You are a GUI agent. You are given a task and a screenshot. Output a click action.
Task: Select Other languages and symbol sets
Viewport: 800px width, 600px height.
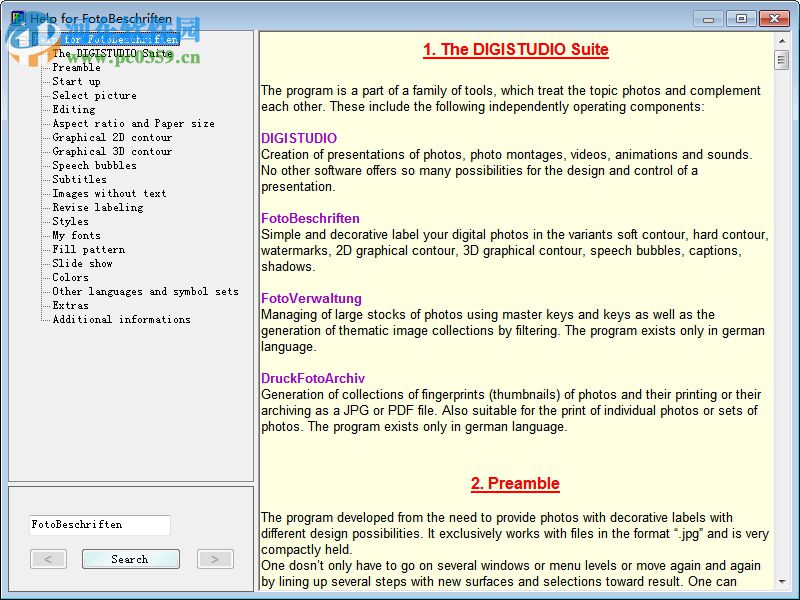pyautogui.click(x=145, y=292)
